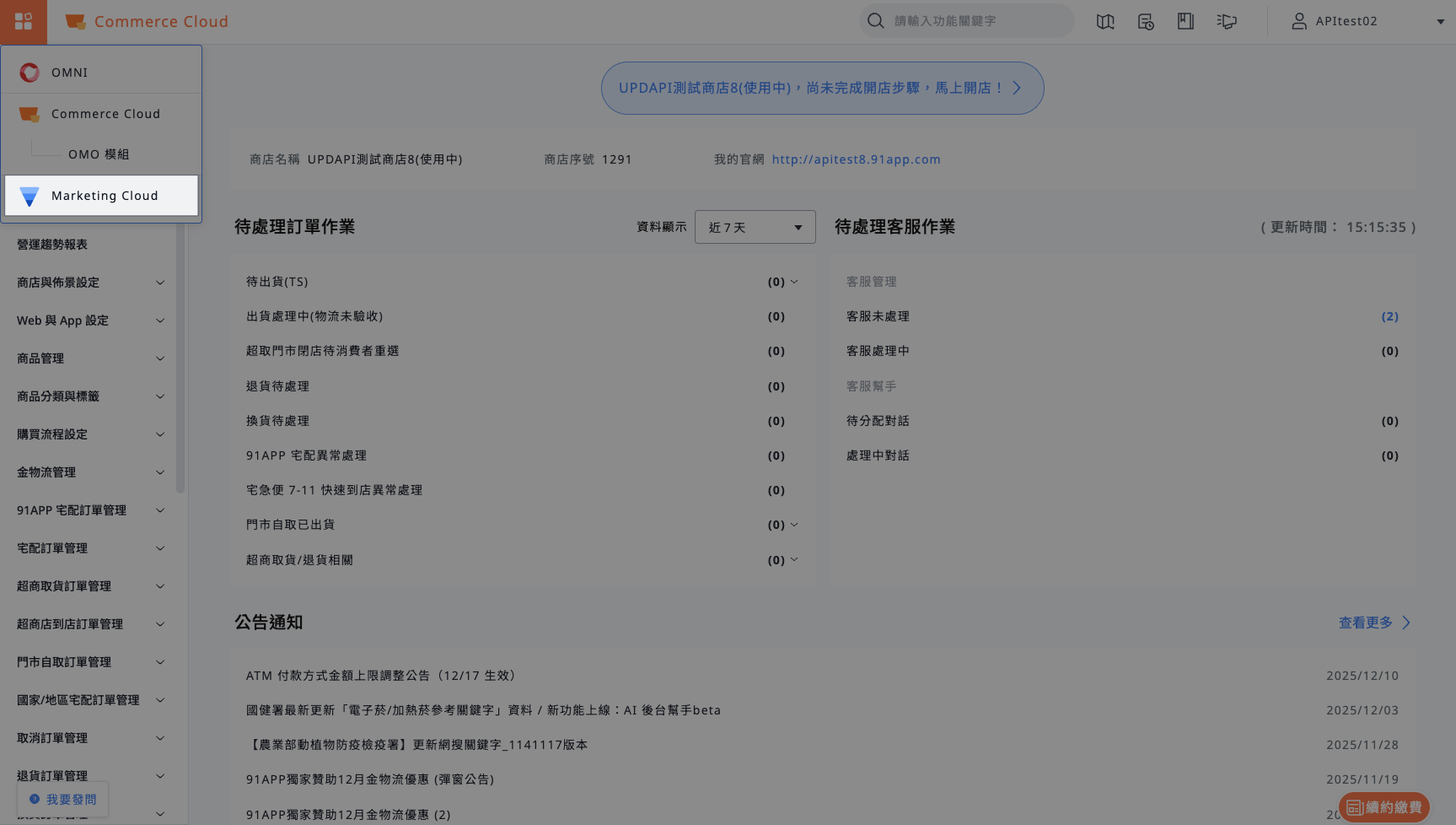This screenshot has width=1456, height=825.
Task: Open announcement 91APP獨家贊助12月金物流優惠 (彈窗公告)
Action: click(370, 779)
